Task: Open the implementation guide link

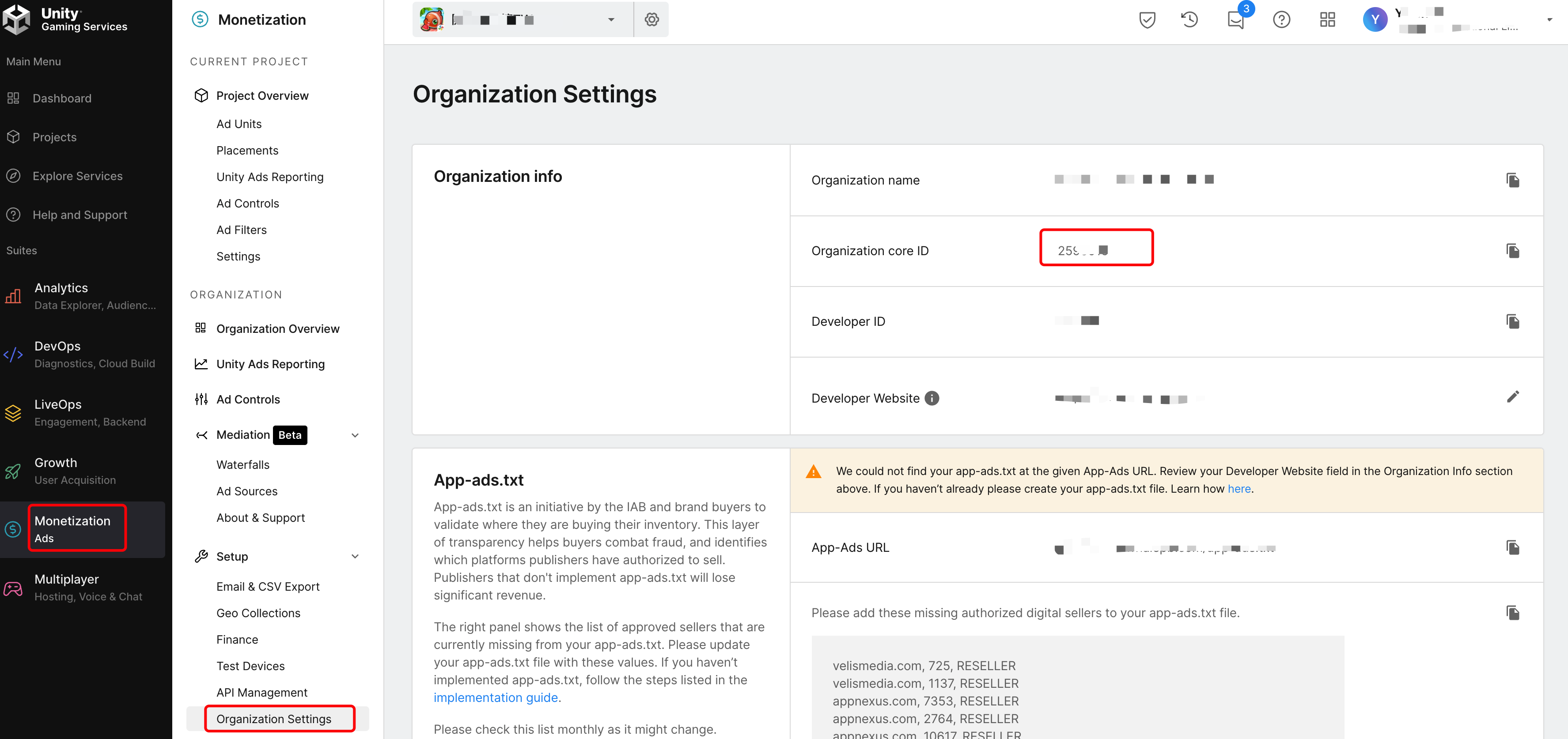Action: [496, 698]
